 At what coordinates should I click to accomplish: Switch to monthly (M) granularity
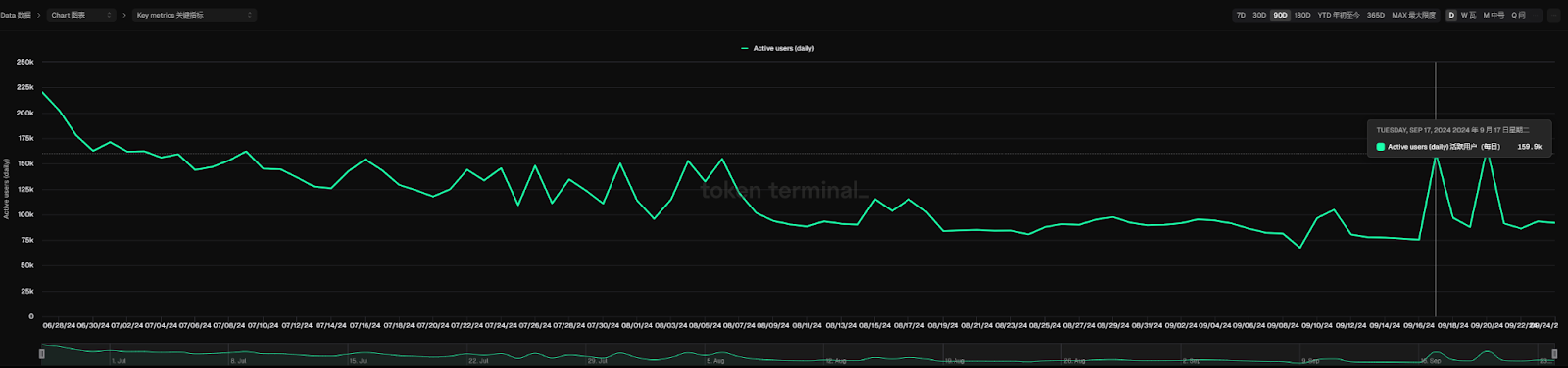tap(1494, 15)
